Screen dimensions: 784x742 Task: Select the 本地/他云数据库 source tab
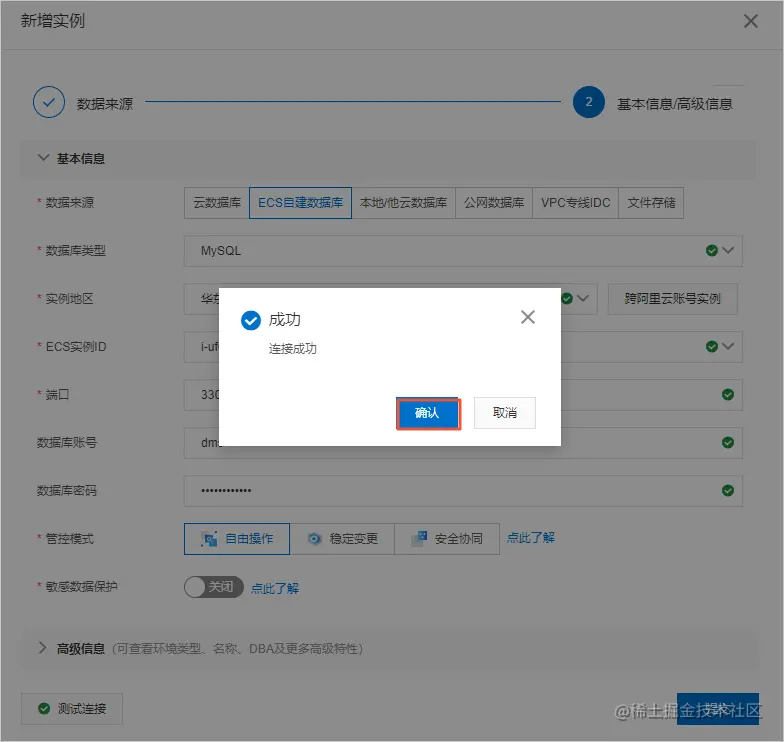pos(404,203)
